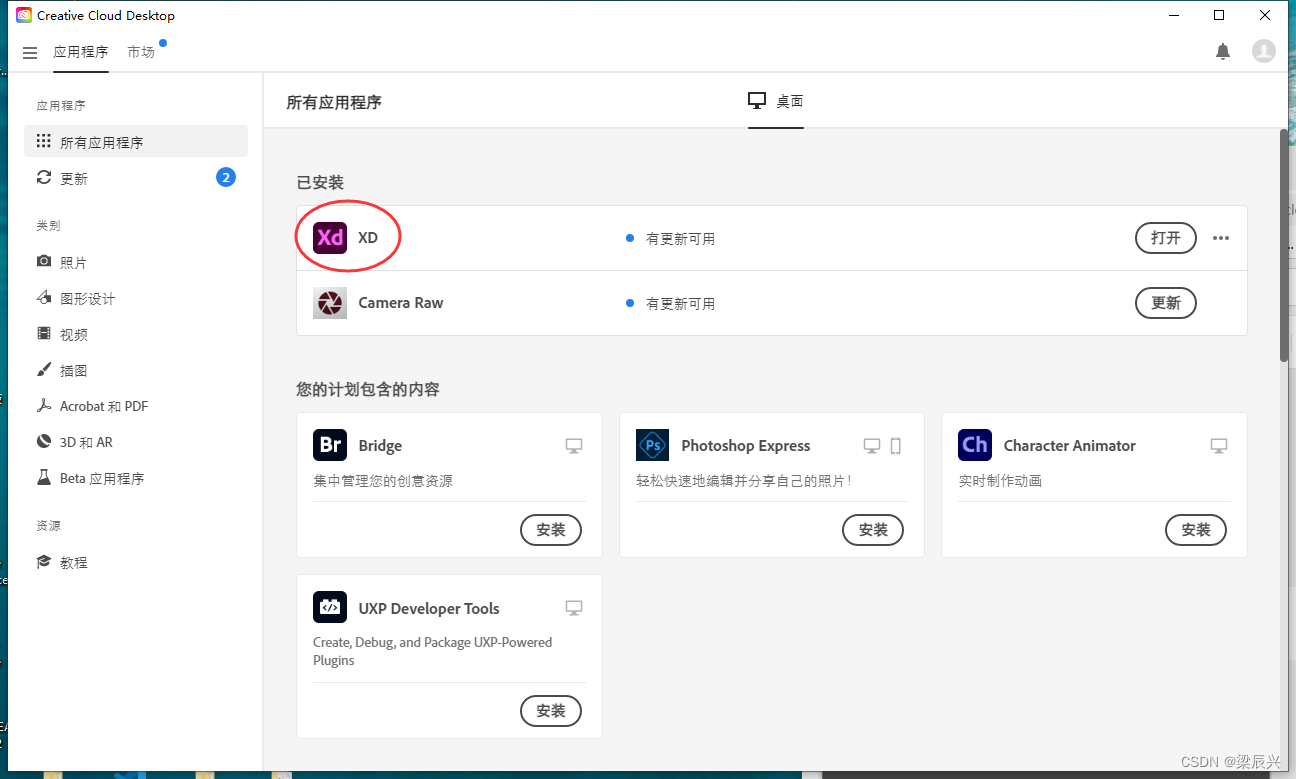Image resolution: width=1296 pixels, height=779 pixels.
Task: Click the 更新 button for Camera Raw
Action: [1166, 303]
